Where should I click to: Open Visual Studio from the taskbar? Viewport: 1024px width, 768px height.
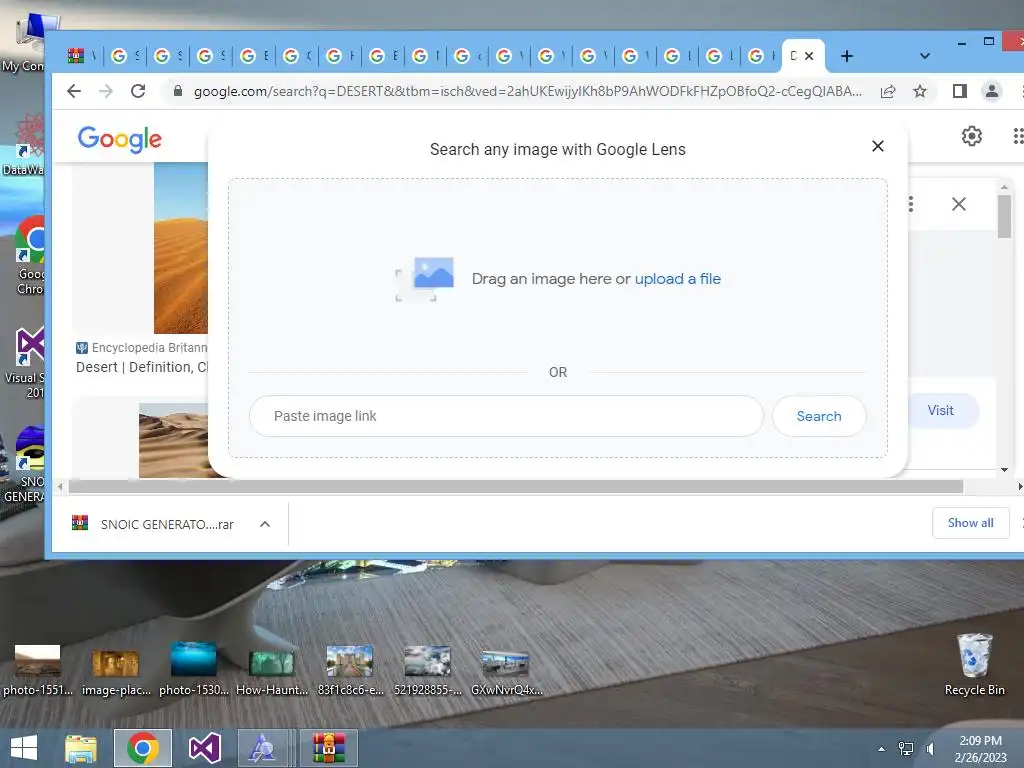pos(204,748)
